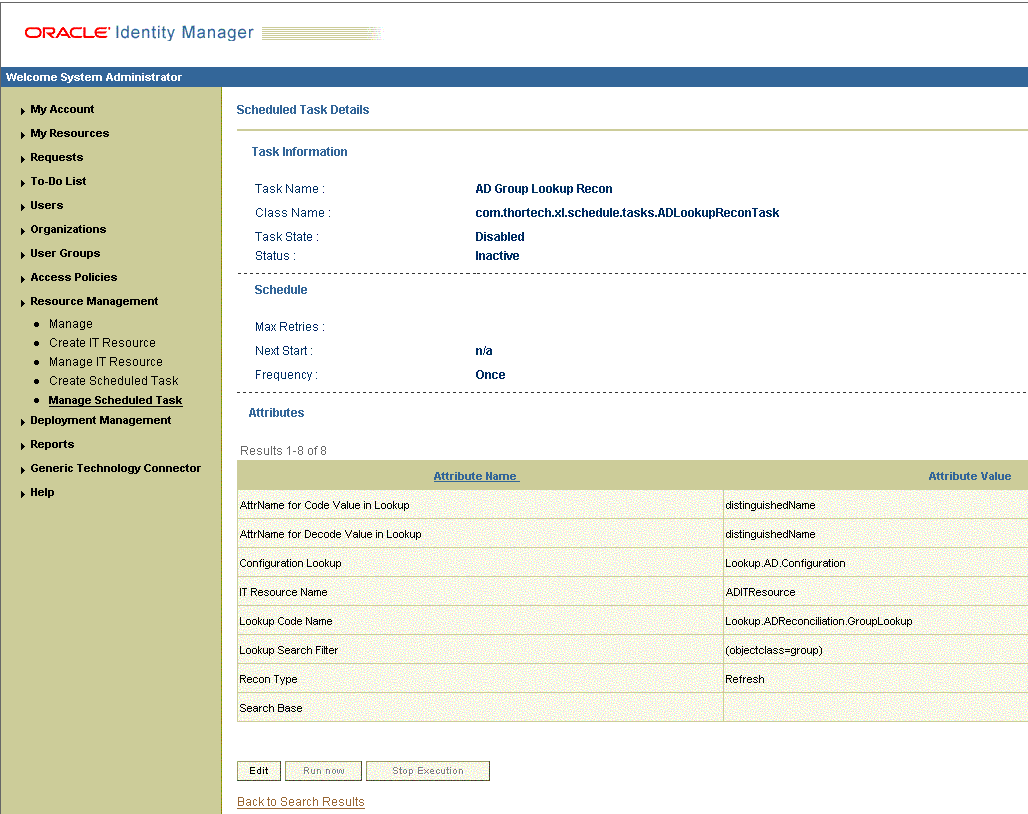
Task: Expand the To-Do List arrow
Action: click(23, 183)
